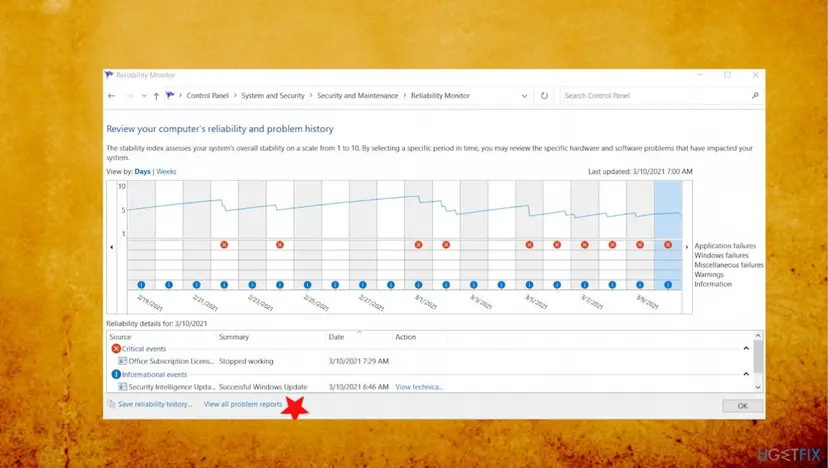Expand the chevron after System and Security
The image size is (828, 468).
pyautogui.click(x=310, y=96)
